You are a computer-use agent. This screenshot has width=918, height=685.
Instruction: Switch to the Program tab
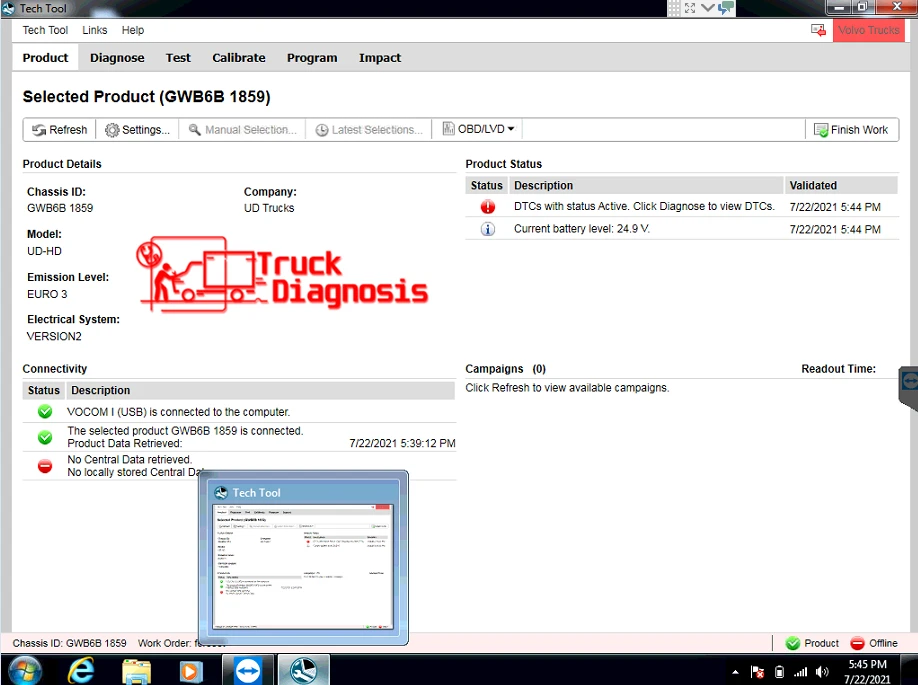tap(312, 58)
